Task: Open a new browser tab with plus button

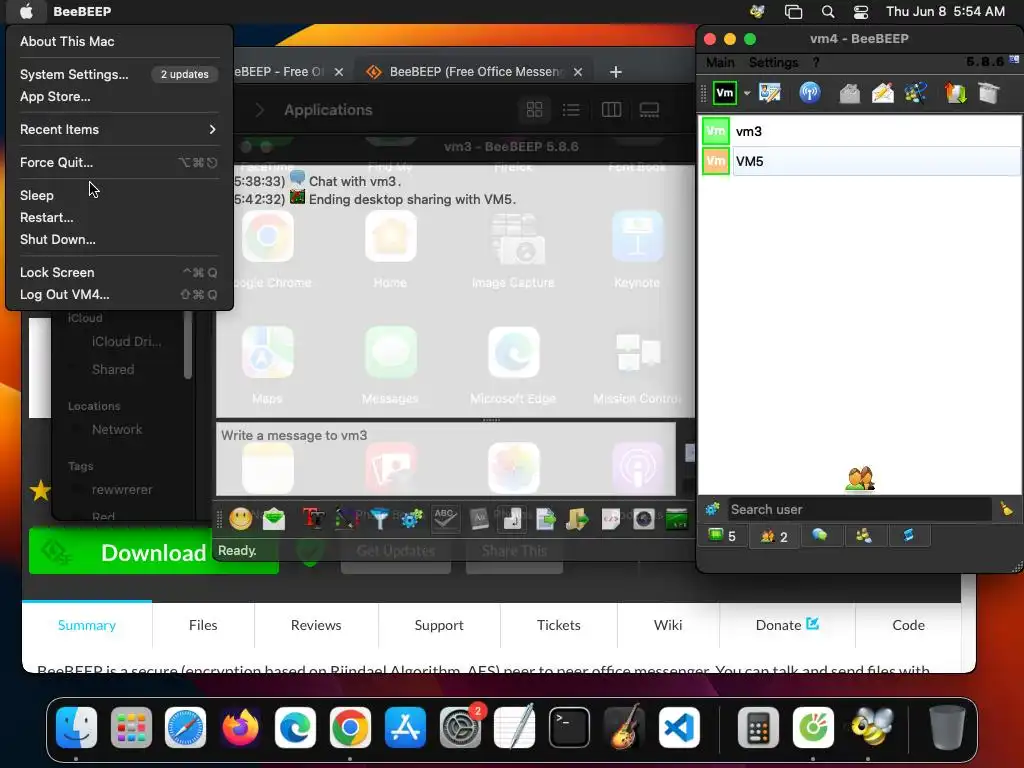Action: pos(616,72)
